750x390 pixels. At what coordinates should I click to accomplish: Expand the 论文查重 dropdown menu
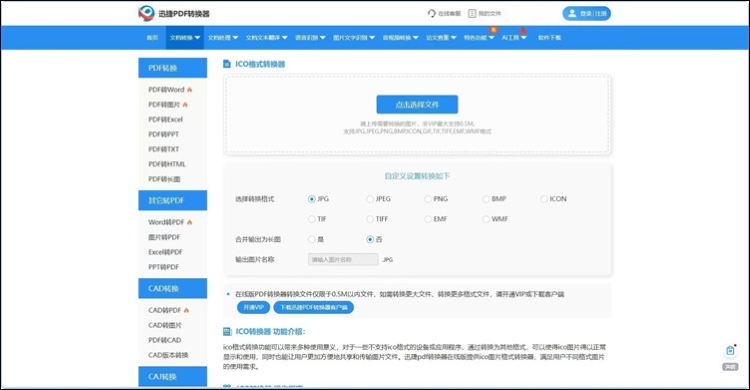click(x=441, y=38)
